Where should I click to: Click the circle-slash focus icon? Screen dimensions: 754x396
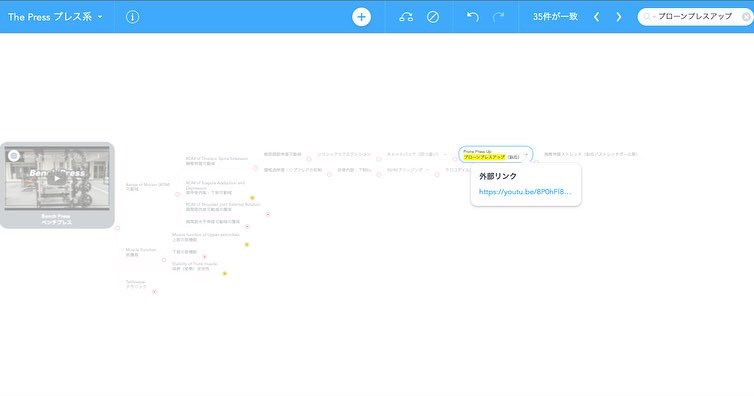pos(433,17)
